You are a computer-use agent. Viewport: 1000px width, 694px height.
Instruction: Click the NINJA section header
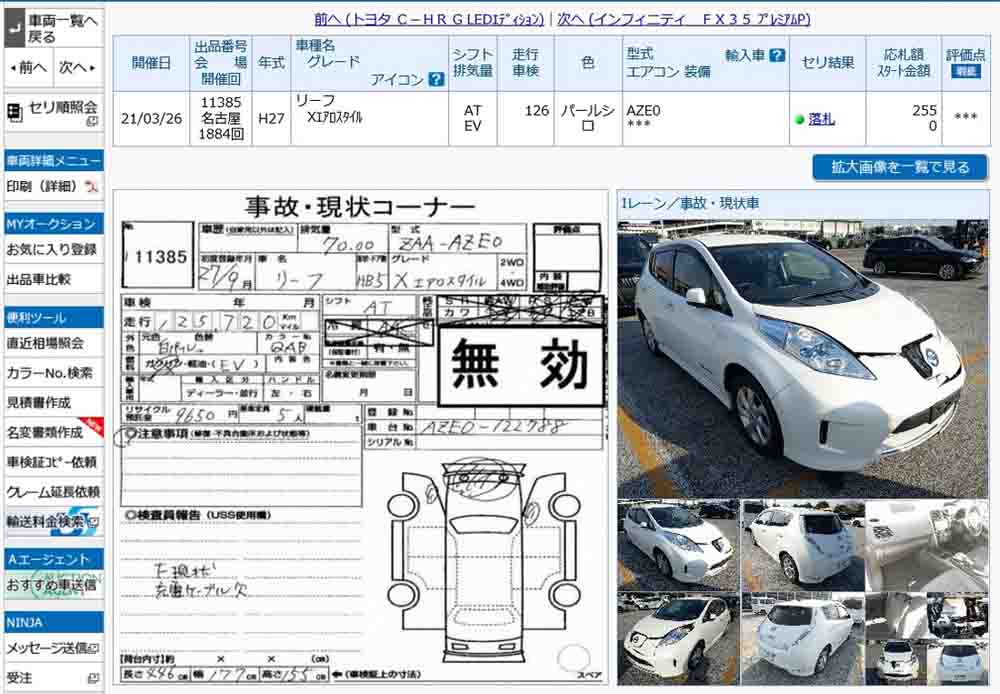[54, 622]
